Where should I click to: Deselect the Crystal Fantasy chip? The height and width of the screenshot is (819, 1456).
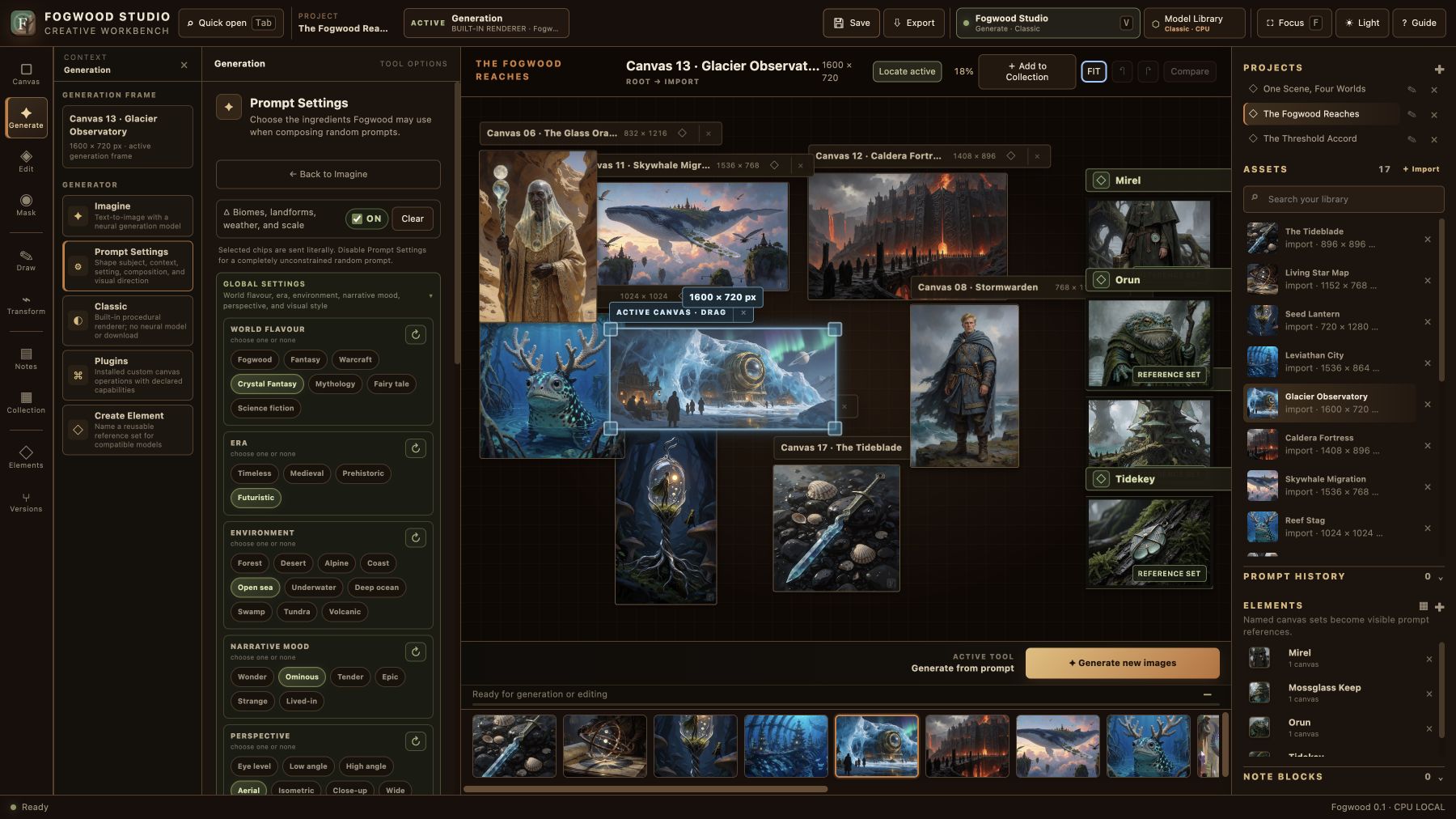(267, 384)
